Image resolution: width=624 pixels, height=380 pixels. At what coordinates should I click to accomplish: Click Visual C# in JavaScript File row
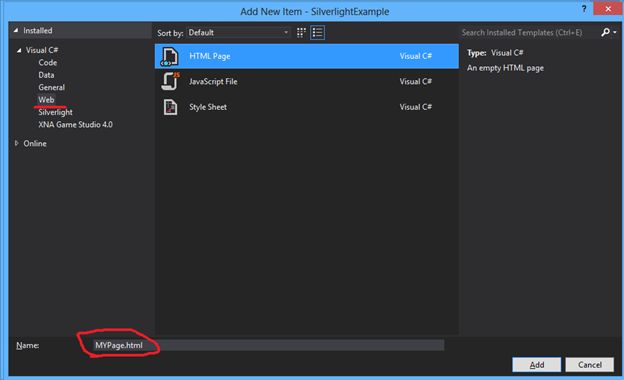(x=416, y=82)
